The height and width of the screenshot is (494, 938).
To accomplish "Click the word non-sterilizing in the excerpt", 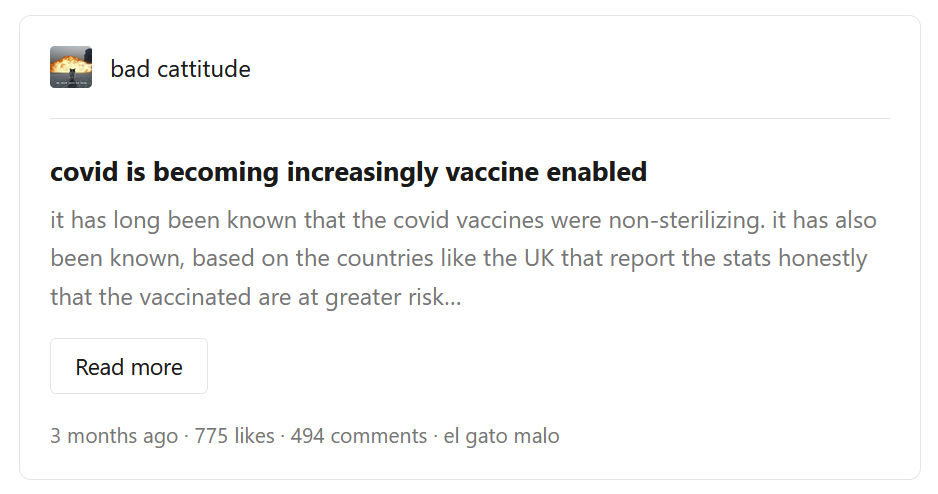I will click(x=686, y=220).
